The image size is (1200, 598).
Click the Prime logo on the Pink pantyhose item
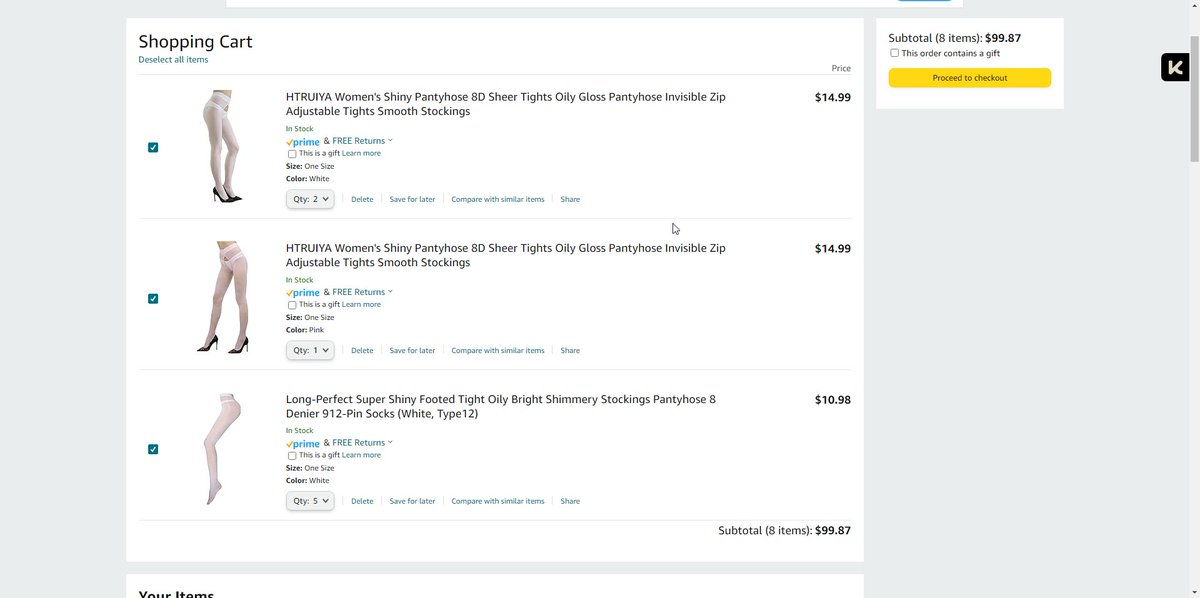click(303, 293)
